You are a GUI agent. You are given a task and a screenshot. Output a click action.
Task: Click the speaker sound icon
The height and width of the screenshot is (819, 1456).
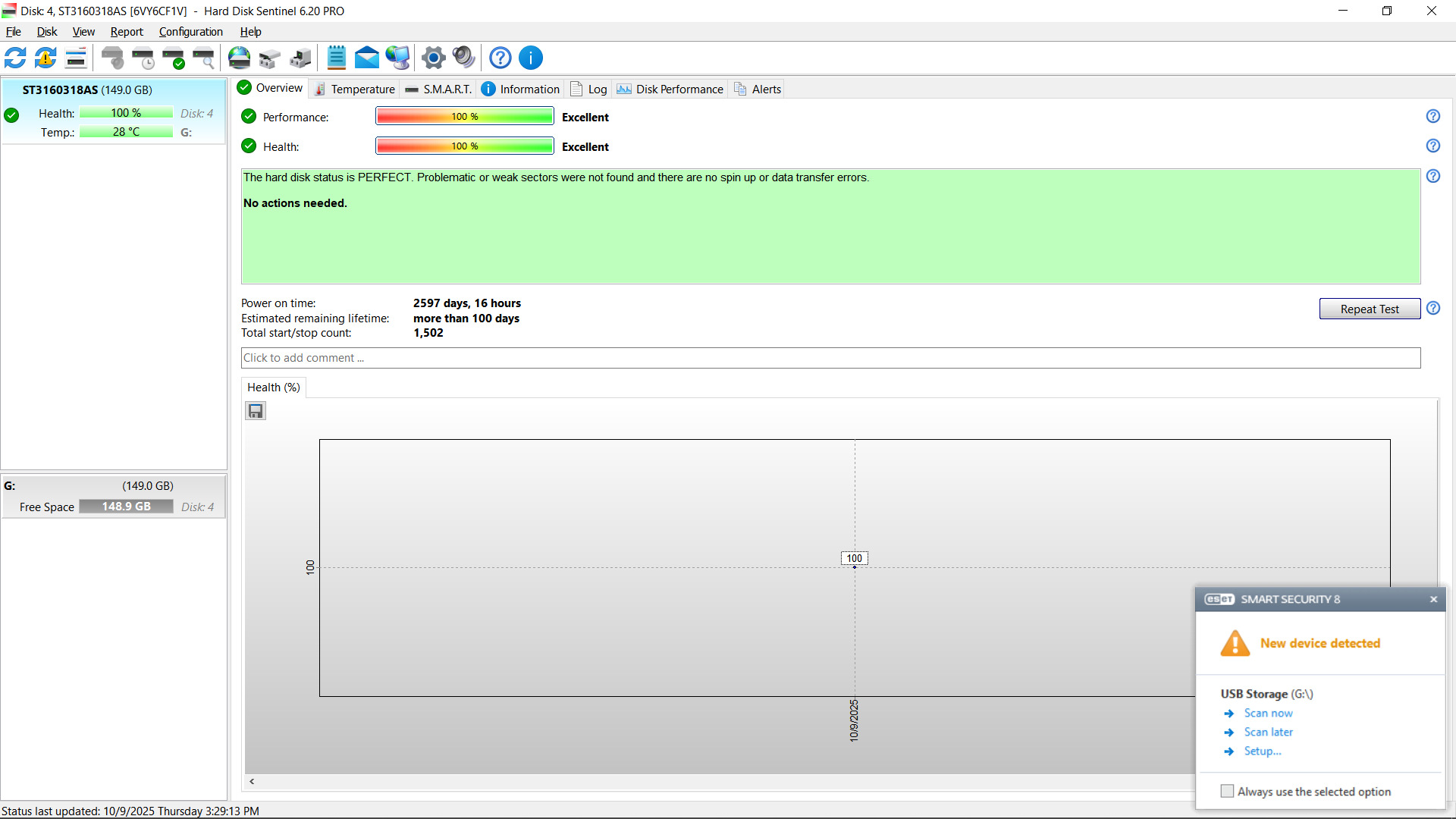[463, 58]
